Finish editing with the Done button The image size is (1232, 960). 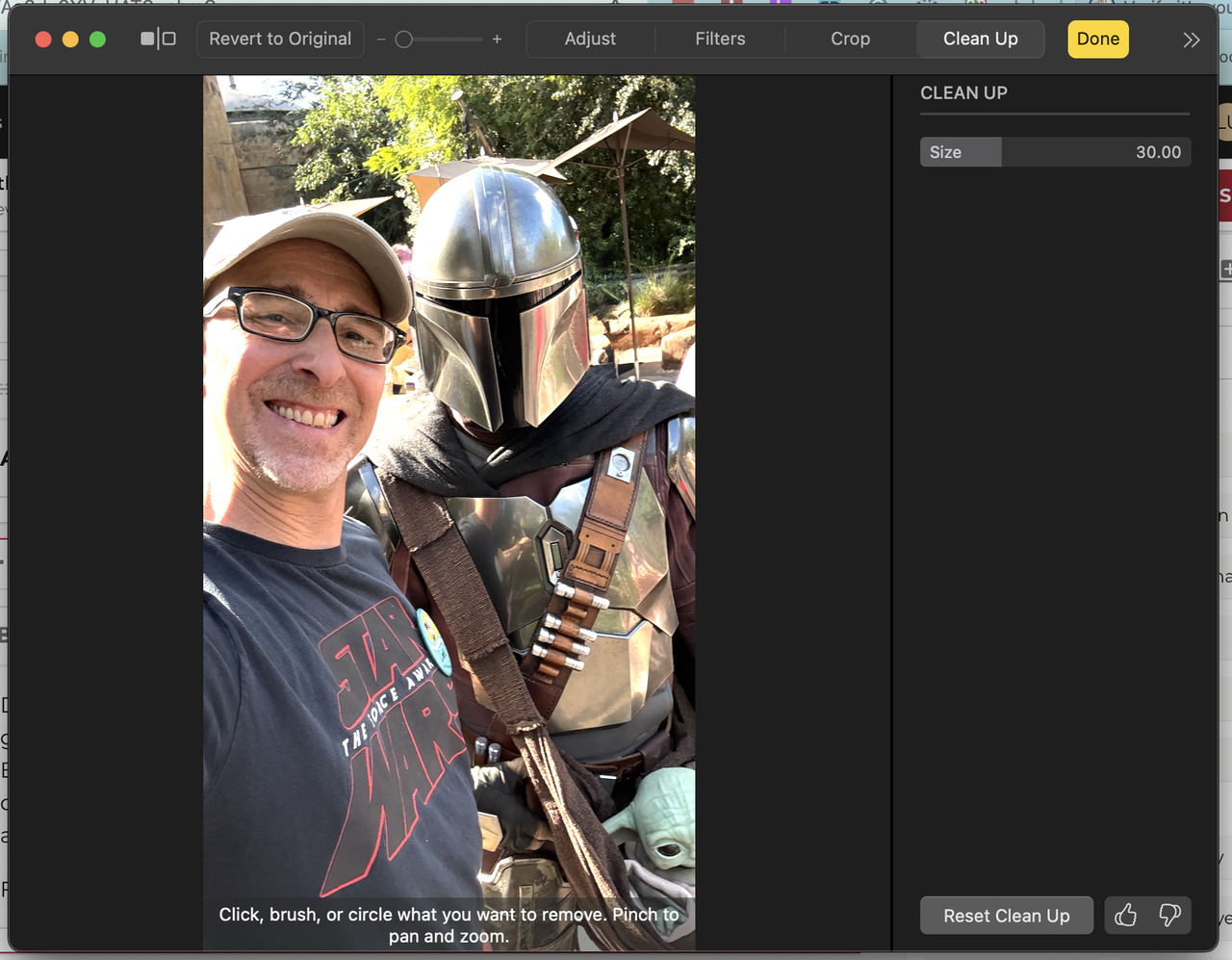point(1098,39)
